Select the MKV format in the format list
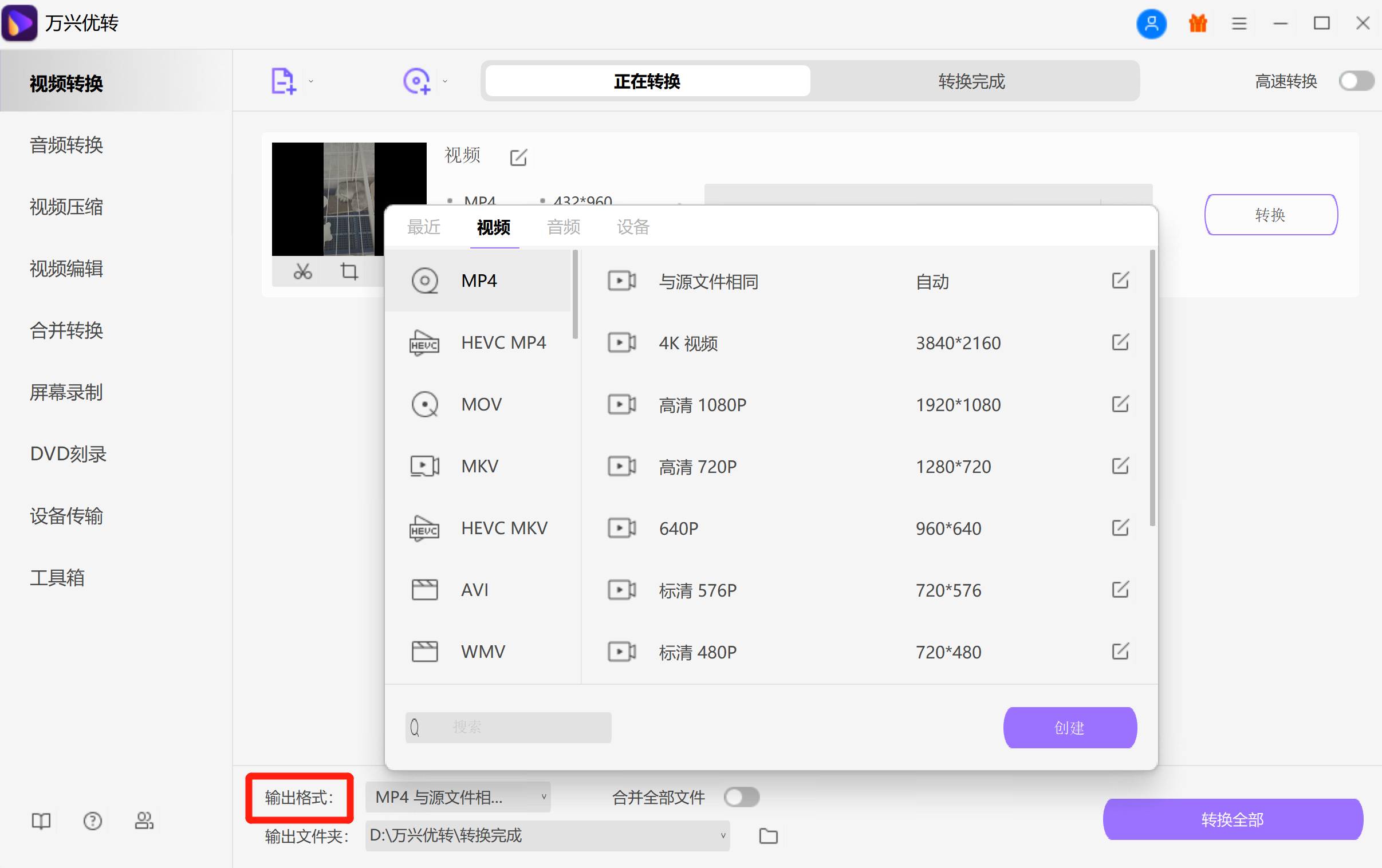Image resolution: width=1382 pixels, height=868 pixels. [480, 466]
